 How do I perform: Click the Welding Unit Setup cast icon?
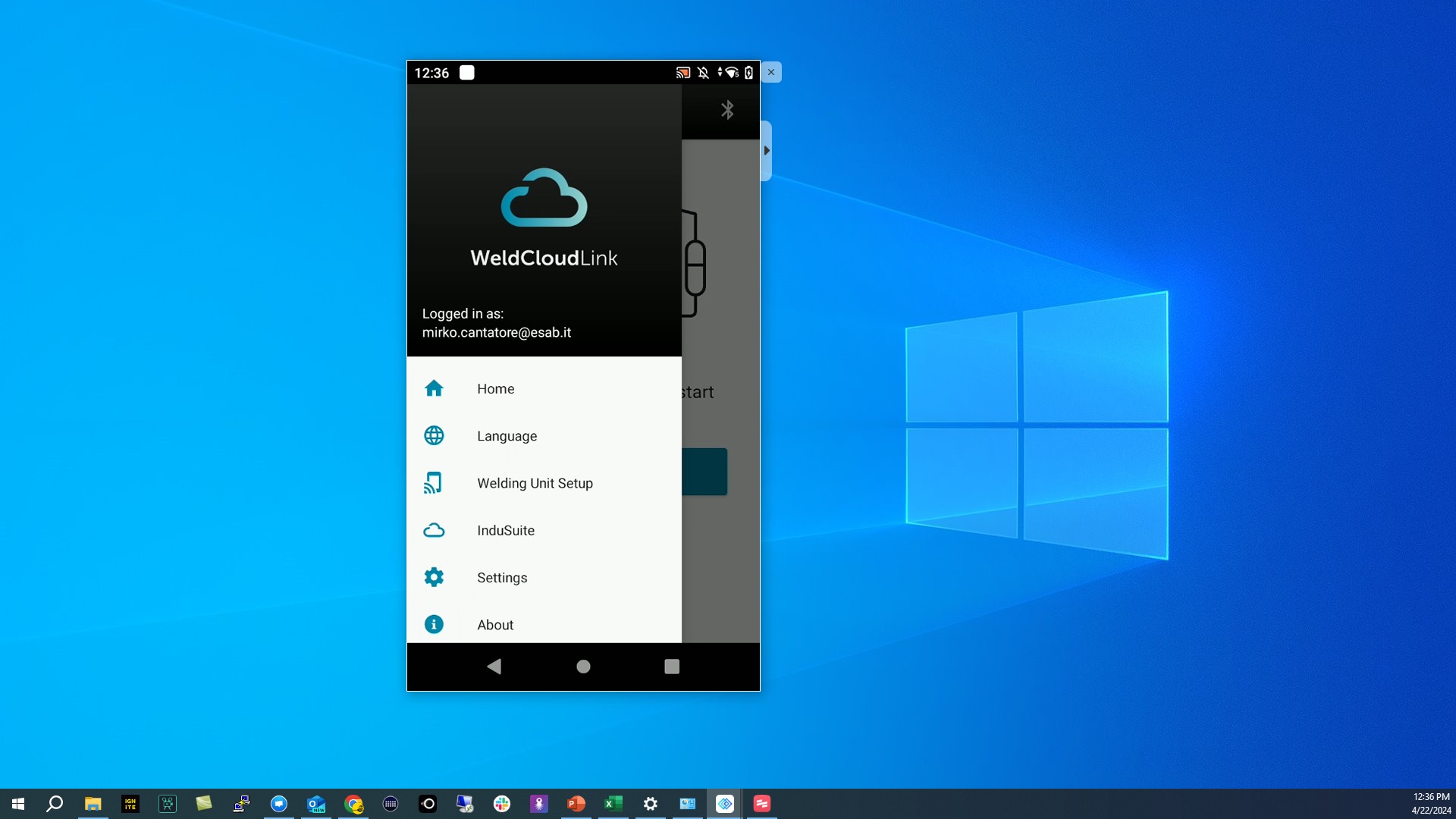point(433,483)
